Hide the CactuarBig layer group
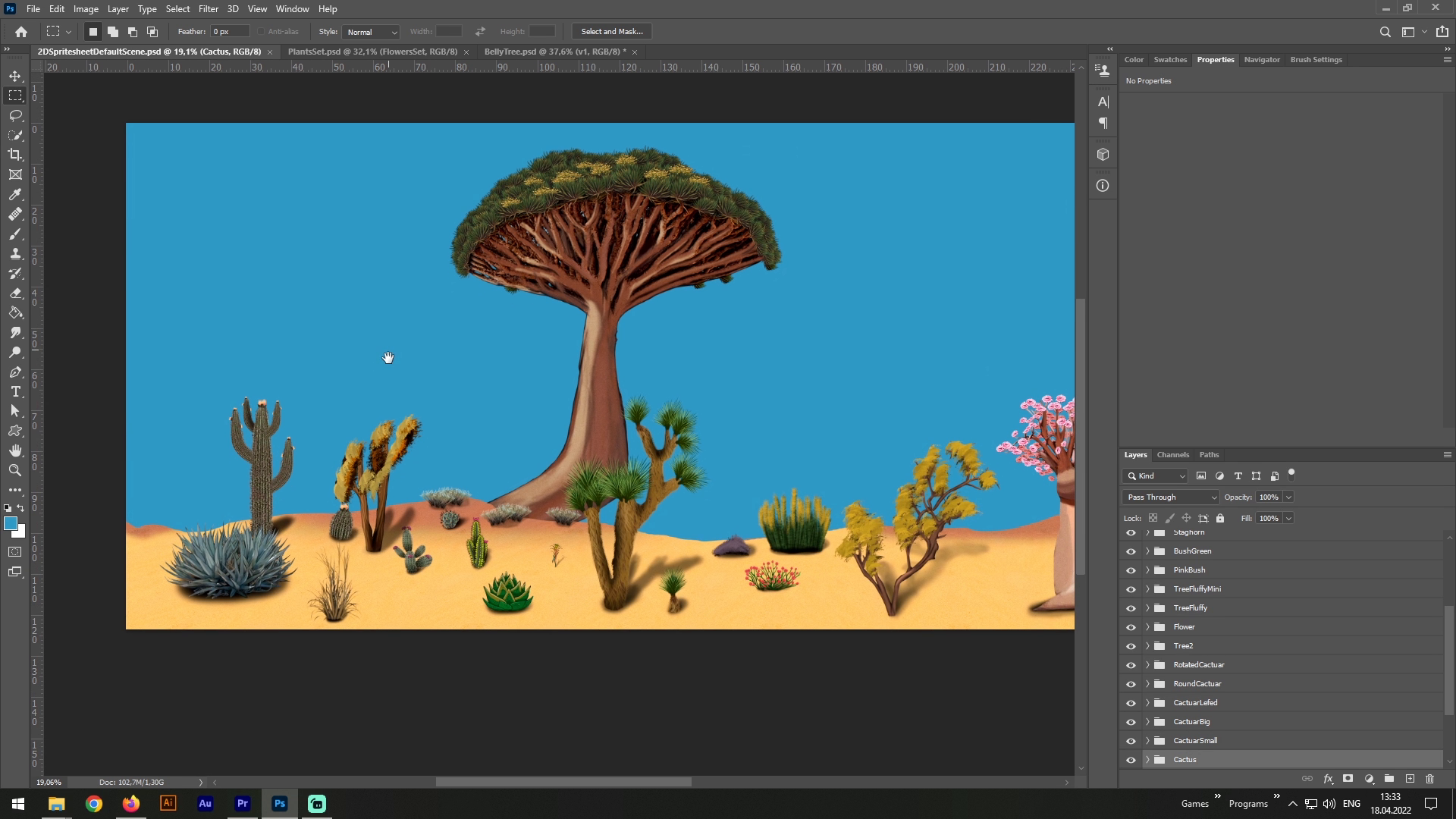This screenshot has height=819, width=1456. pos(1131,722)
